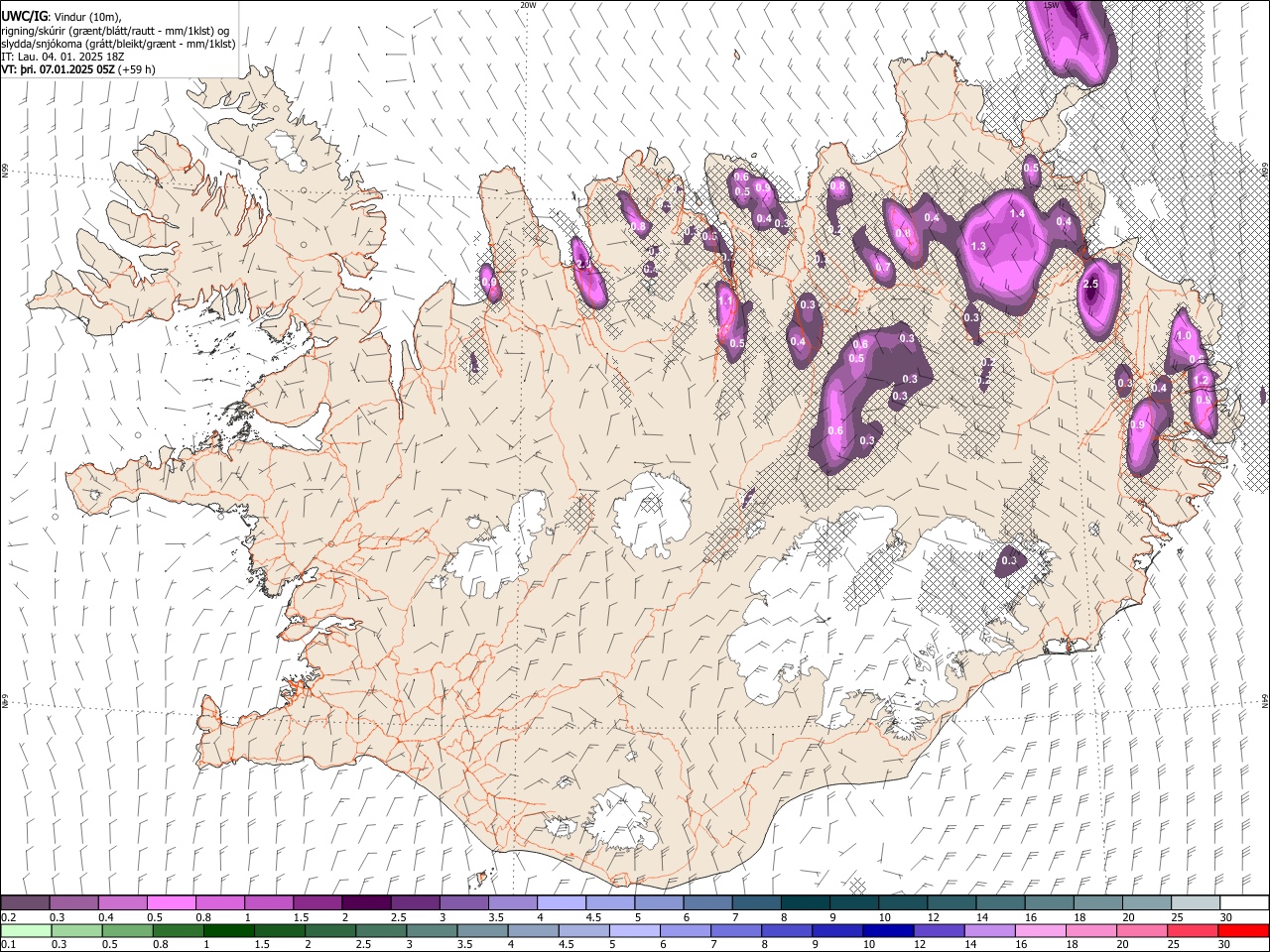This screenshot has width=1270, height=952.
Task: Click the 'rigning/skúrir' rain legend description line
Action: coord(115,31)
